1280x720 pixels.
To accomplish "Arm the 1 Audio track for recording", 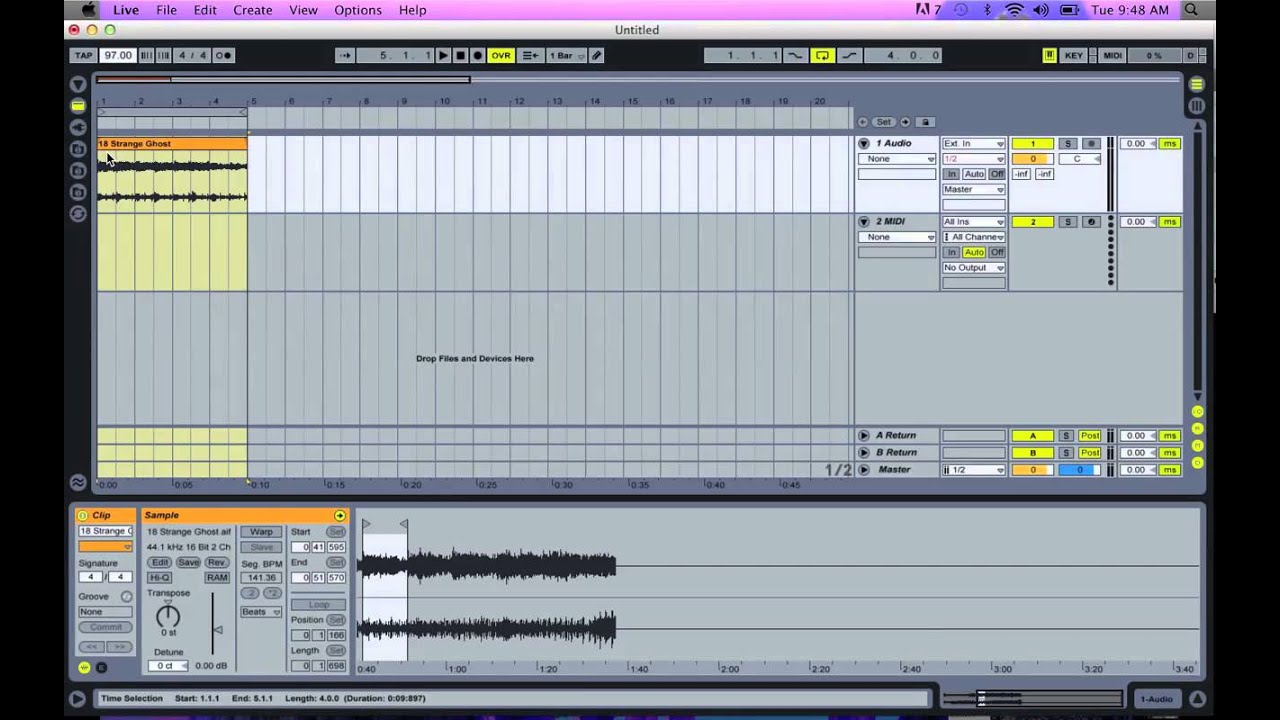I will point(1091,143).
